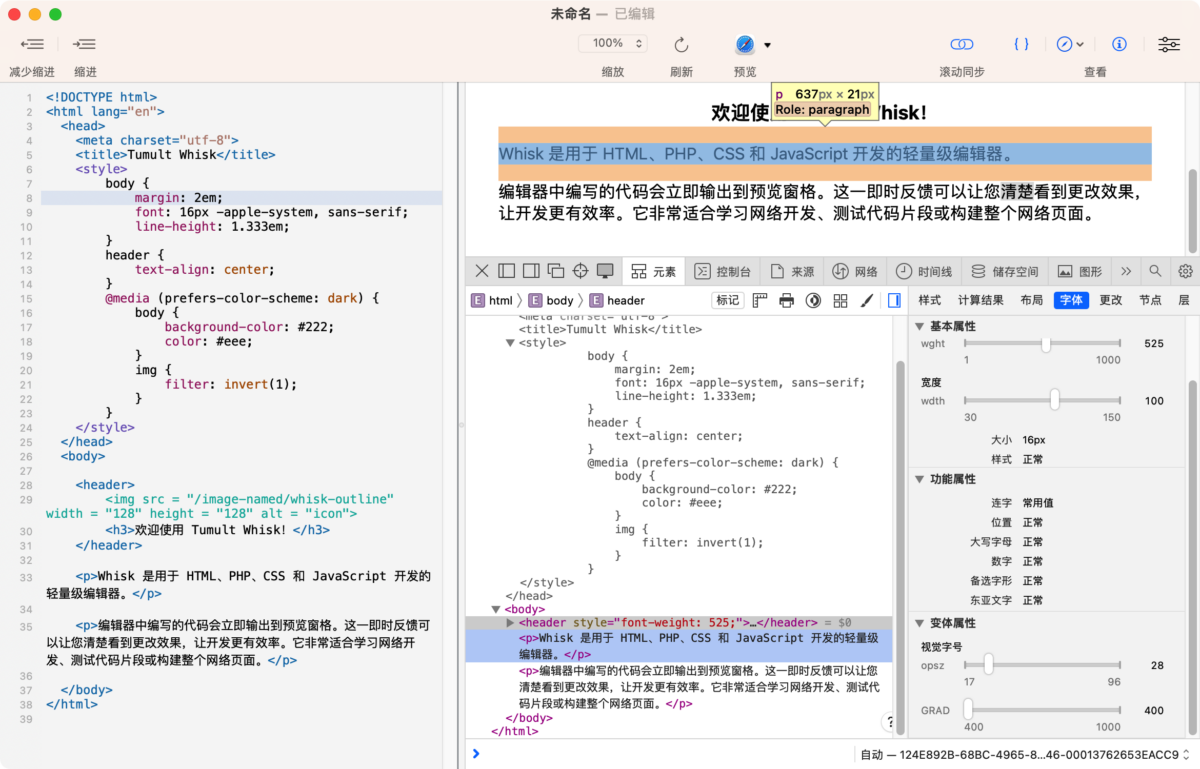Screen dimensions: 1200x769
Task: Click the body breadcrumb in the DOM path
Action: [552, 300]
